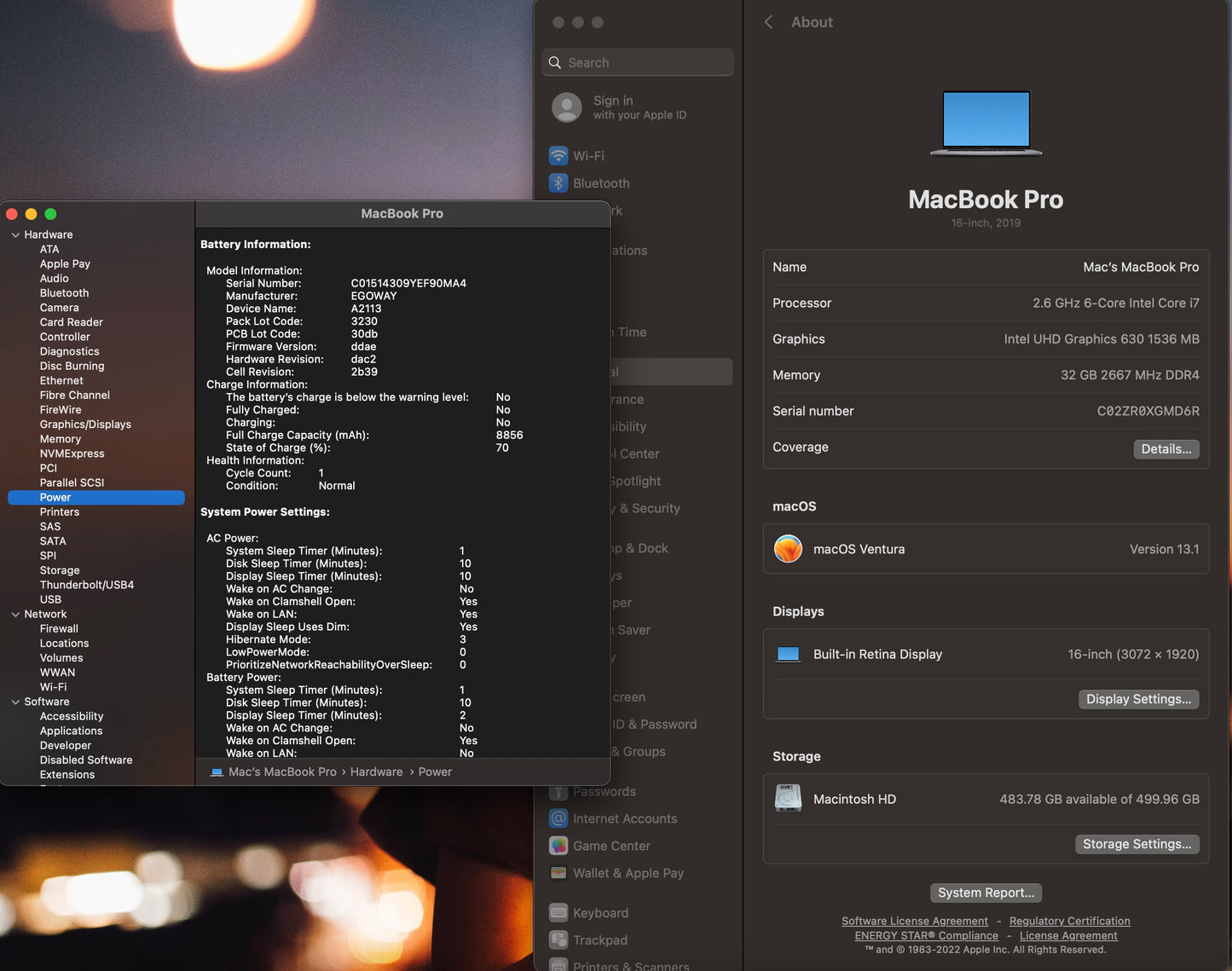Open the System Report button
The height and width of the screenshot is (971, 1232).
point(986,893)
